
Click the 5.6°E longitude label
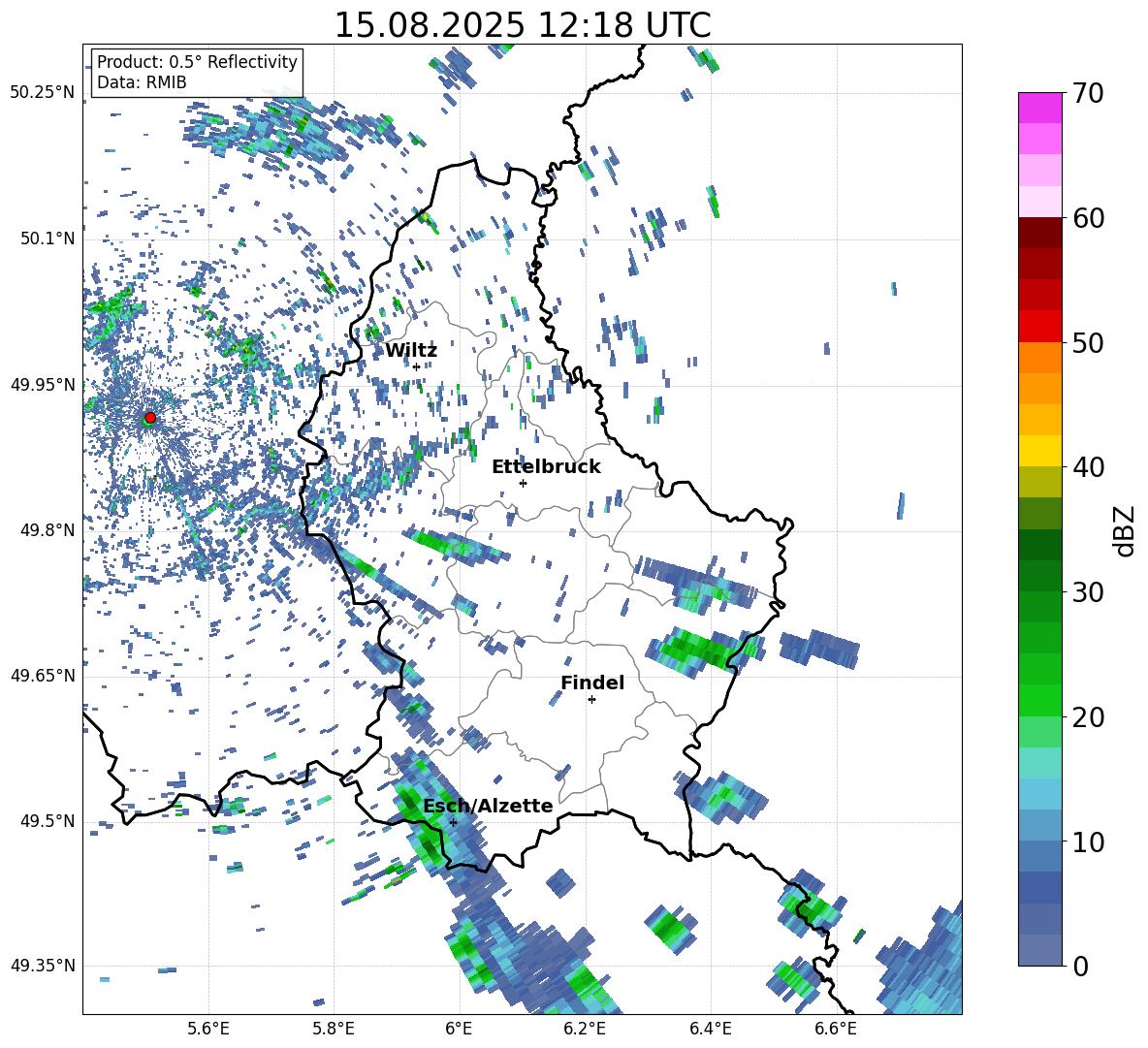208,1030
